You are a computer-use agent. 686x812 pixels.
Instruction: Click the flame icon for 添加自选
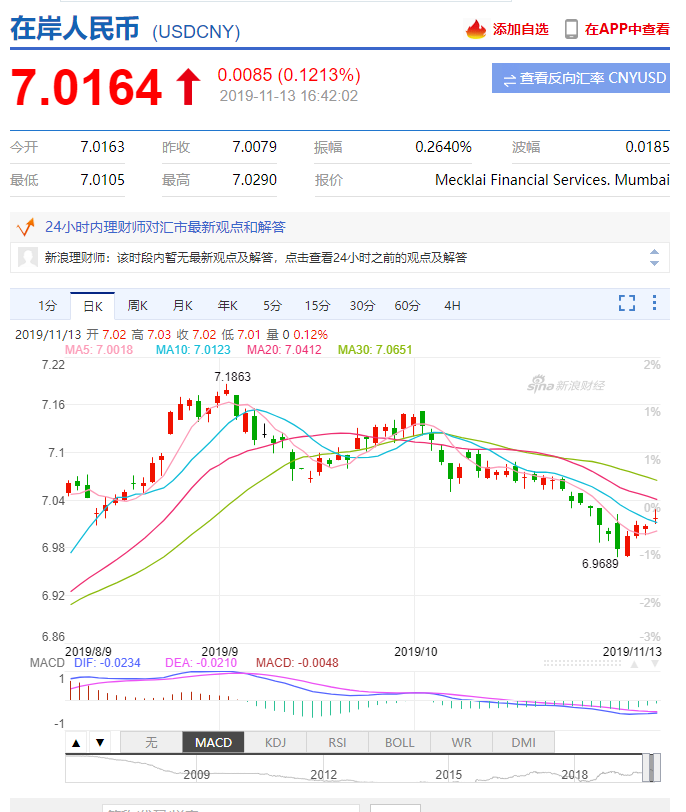pyautogui.click(x=475, y=29)
